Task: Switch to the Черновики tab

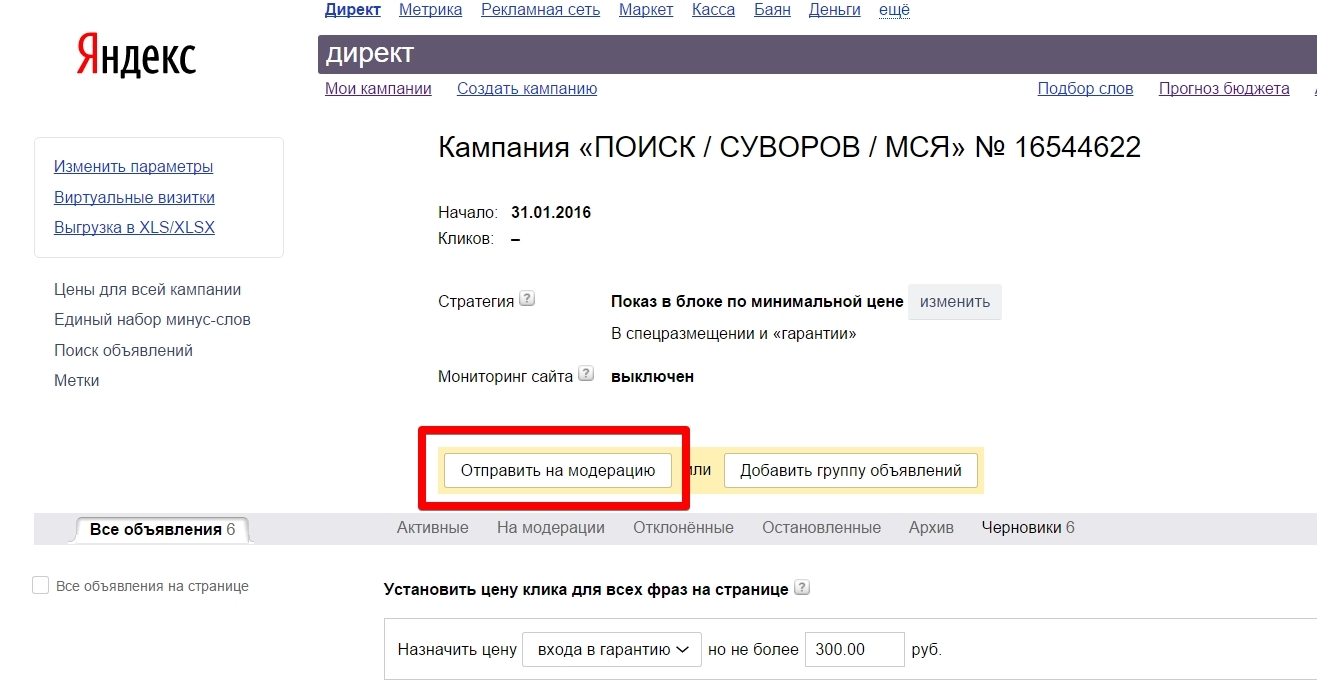Action: (x=1028, y=527)
